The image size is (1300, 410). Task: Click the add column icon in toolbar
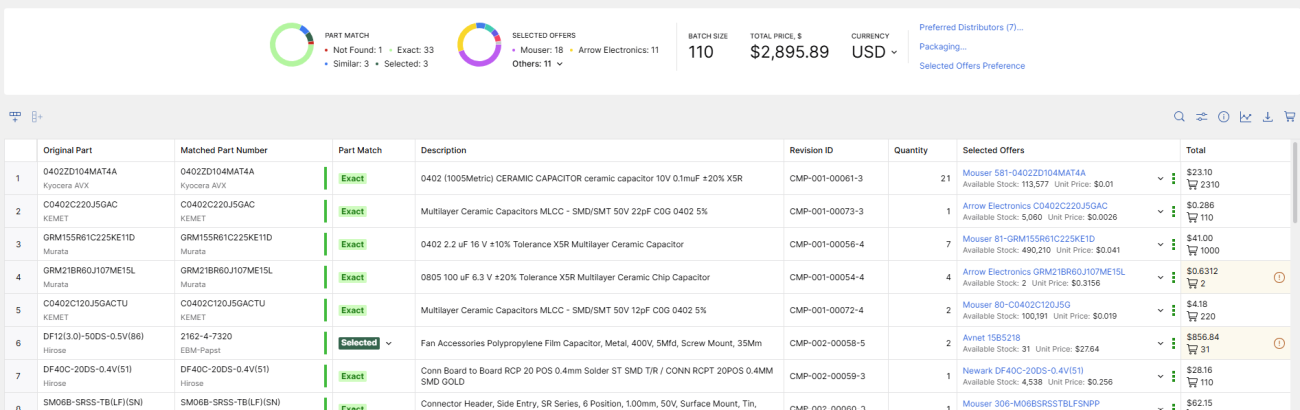pyautogui.click(x=37, y=117)
